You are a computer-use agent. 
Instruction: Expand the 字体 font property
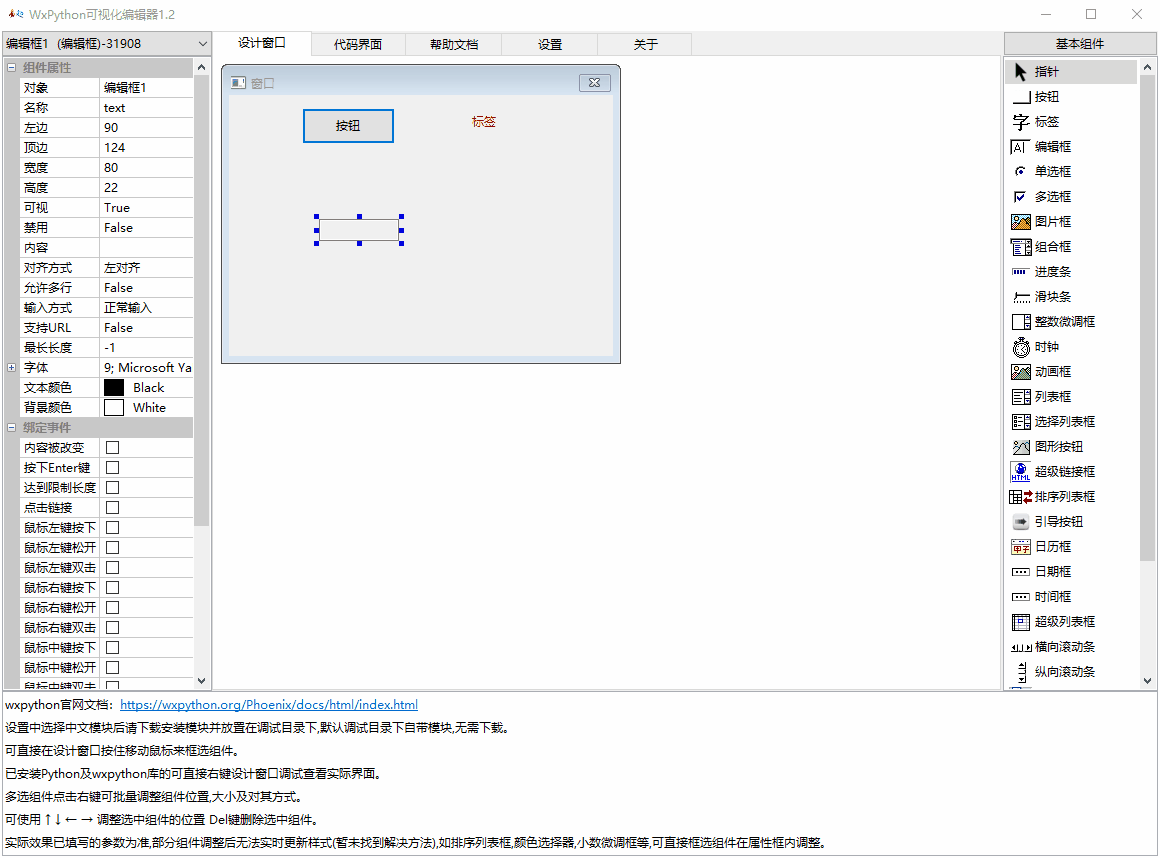click(11, 368)
